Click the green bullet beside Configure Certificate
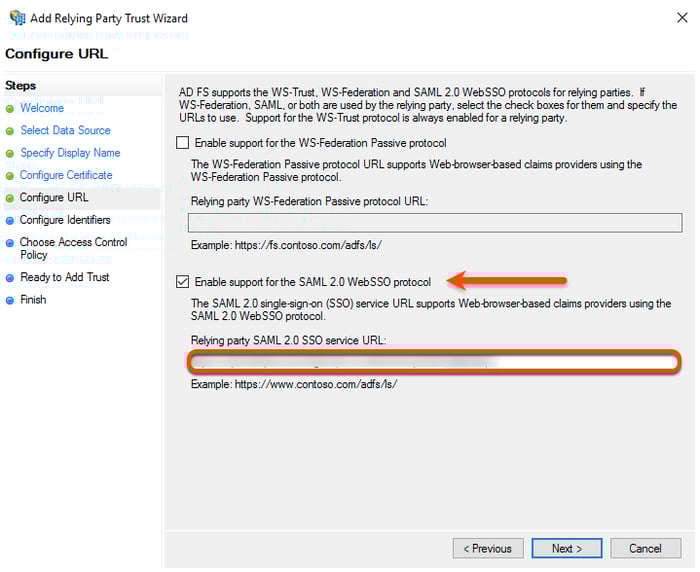700x572 pixels. 10,176
